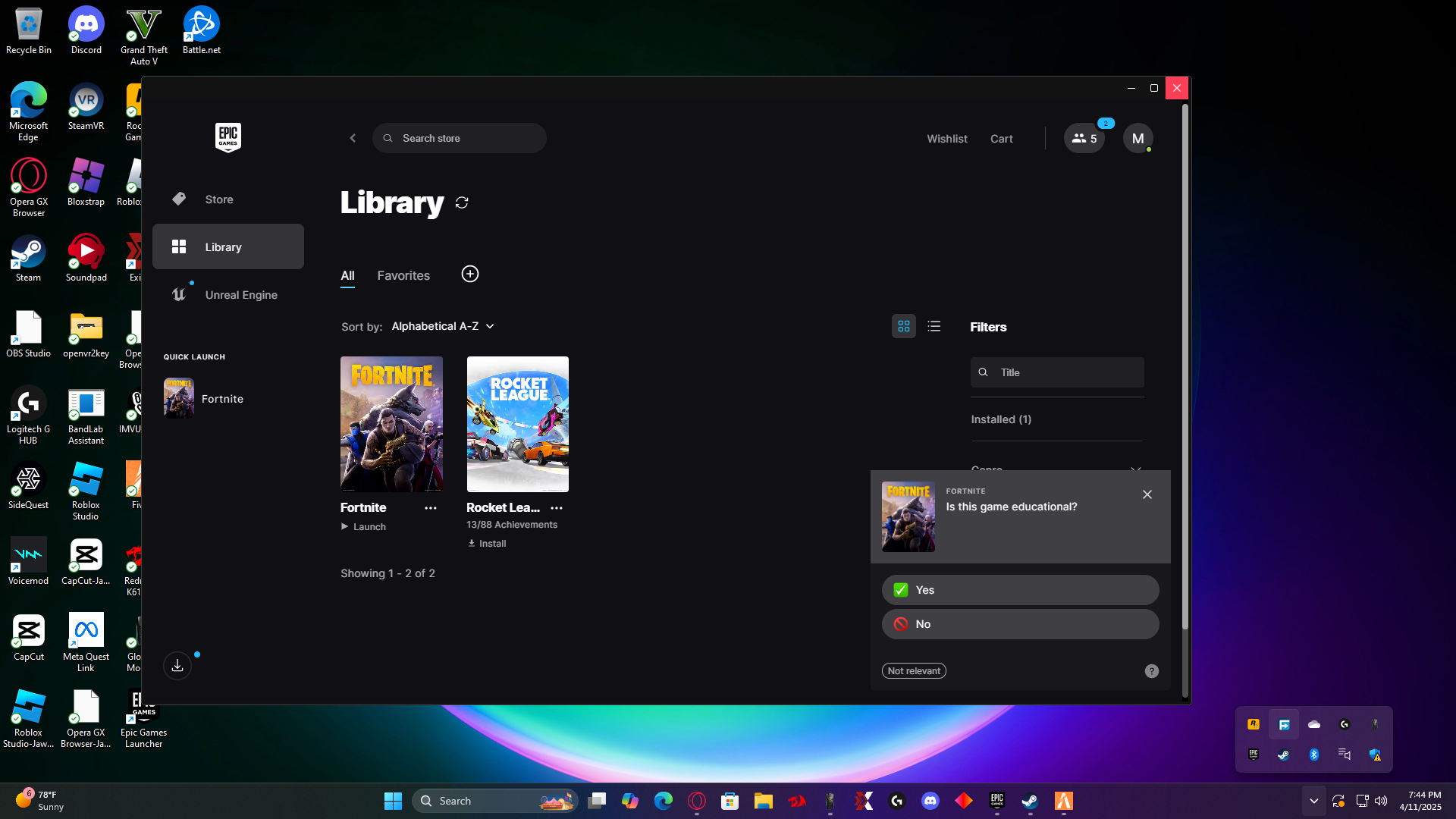Click the Title filter search field
Image resolution: width=1456 pixels, height=819 pixels.
tap(1057, 372)
